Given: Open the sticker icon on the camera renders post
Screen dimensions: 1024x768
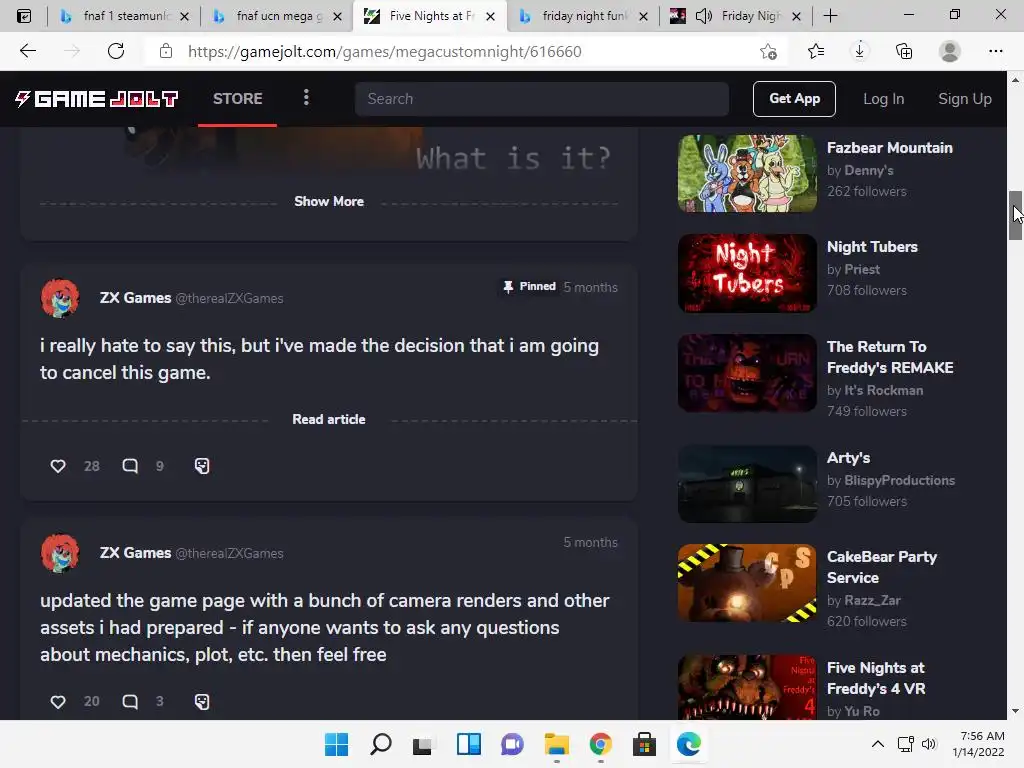Looking at the screenshot, I should (202, 701).
